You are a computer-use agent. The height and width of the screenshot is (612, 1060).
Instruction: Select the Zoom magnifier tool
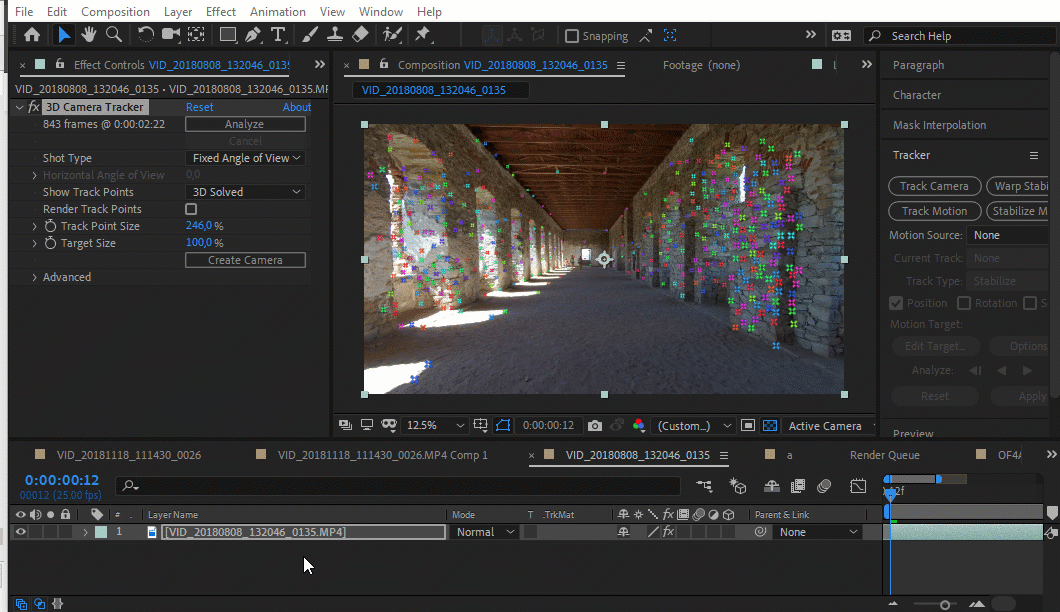(x=114, y=35)
